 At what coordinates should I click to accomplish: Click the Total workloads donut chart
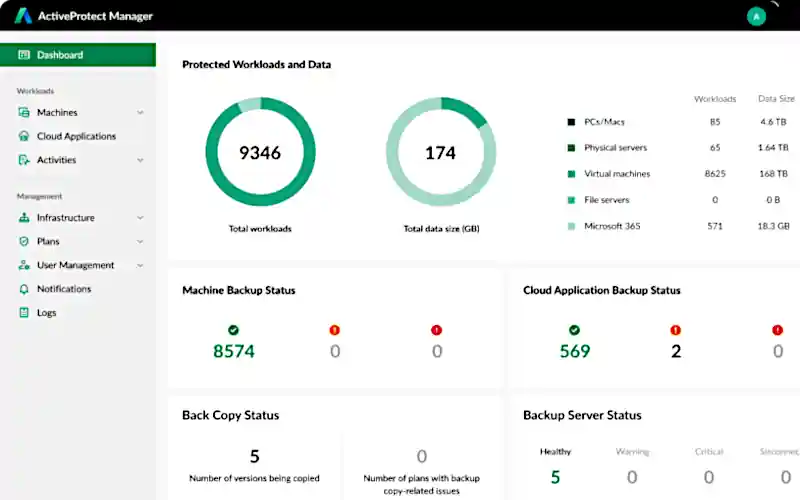point(260,152)
